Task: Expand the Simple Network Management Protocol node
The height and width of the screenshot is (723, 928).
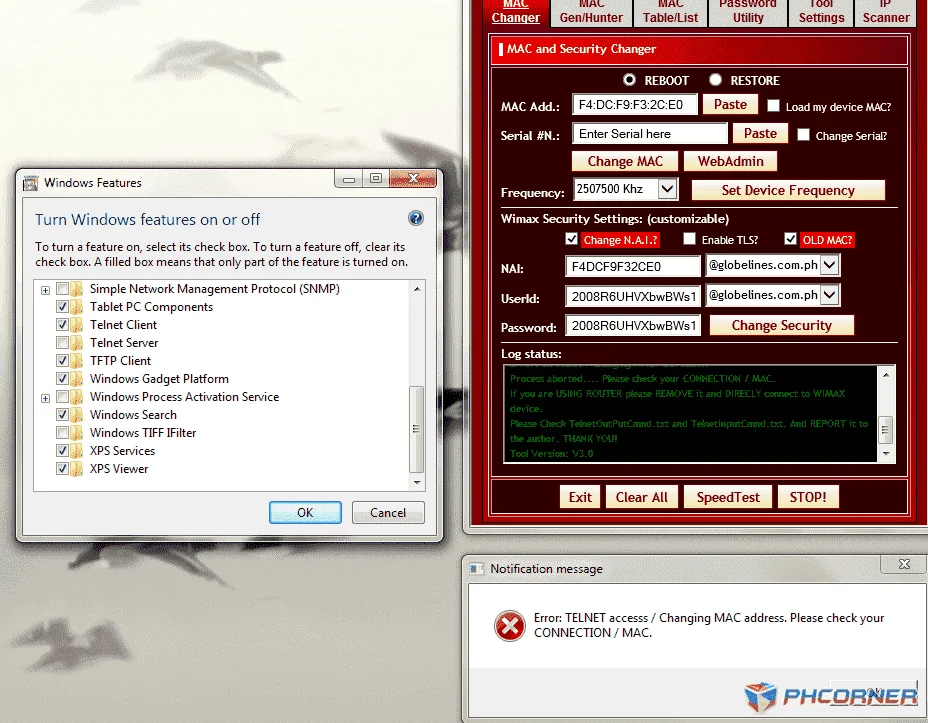Action: [x=45, y=290]
